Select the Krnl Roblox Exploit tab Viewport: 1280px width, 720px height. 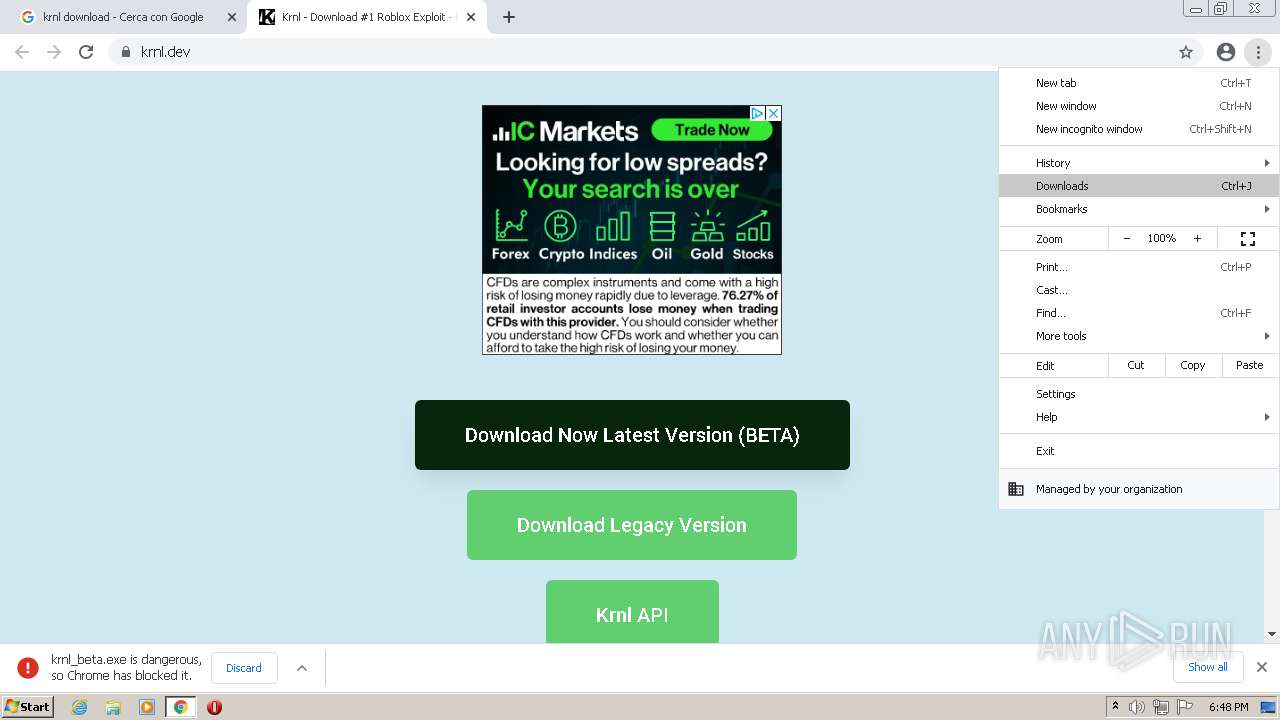(369, 17)
